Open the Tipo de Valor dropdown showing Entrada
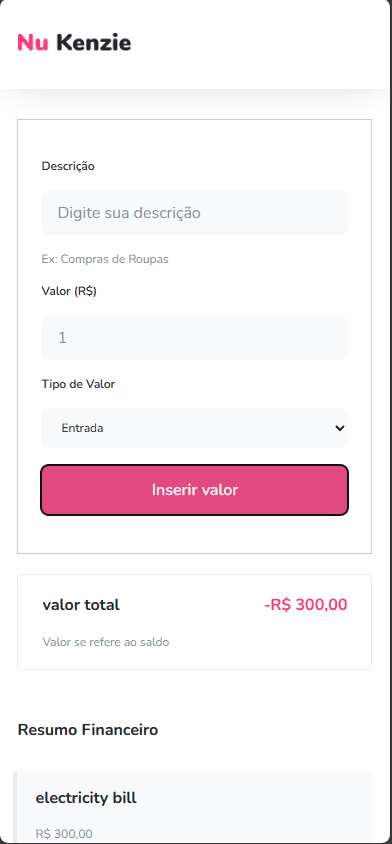Viewport: 392px width, 844px height. tap(194, 428)
